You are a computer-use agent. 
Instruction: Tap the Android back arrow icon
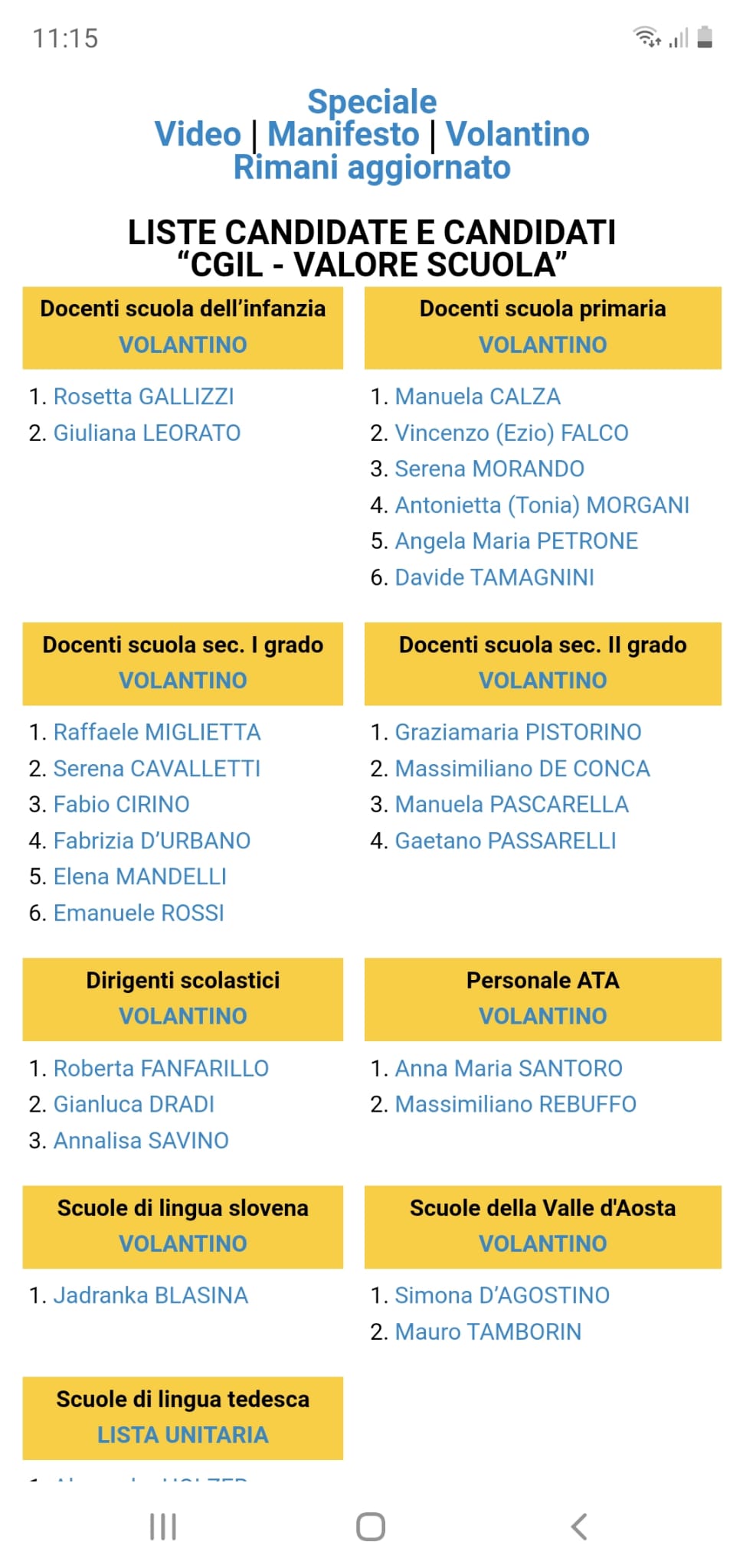[579, 1527]
